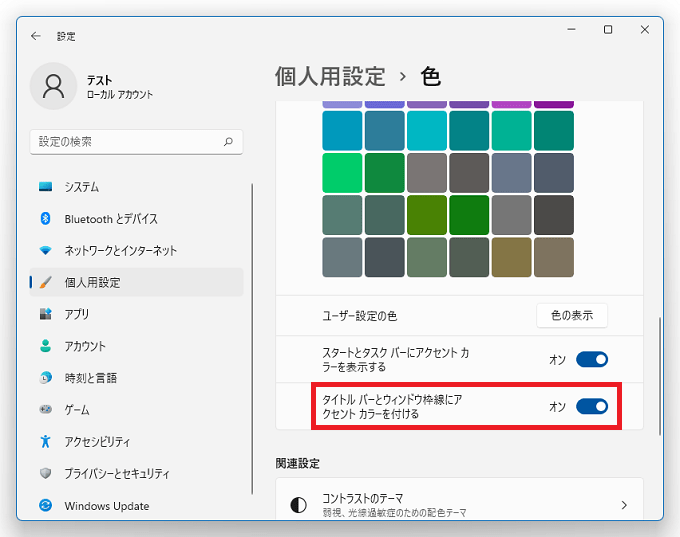Maximize the Settings window

[608, 29]
